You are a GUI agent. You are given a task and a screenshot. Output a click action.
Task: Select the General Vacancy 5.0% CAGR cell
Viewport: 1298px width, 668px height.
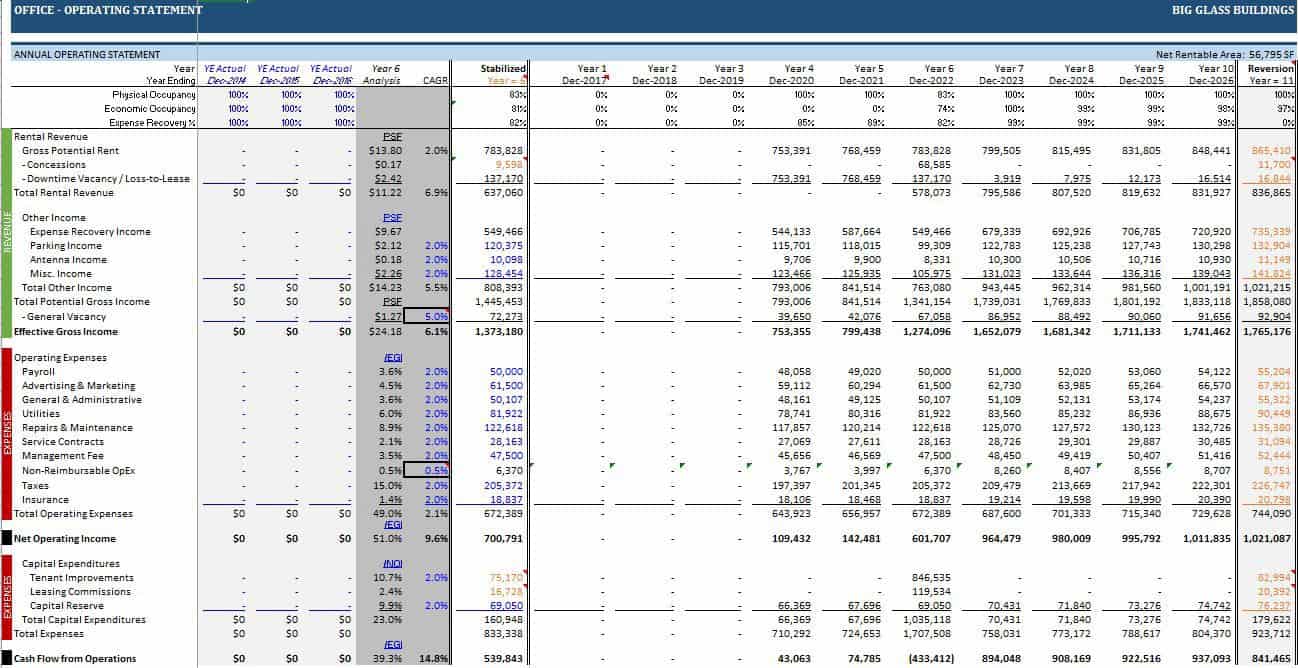(x=434, y=317)
